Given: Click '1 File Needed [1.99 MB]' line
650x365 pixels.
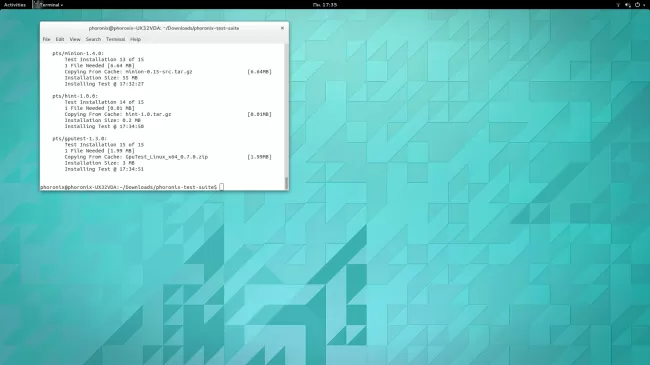Looking at the screenshot, I should click(99, 151).
